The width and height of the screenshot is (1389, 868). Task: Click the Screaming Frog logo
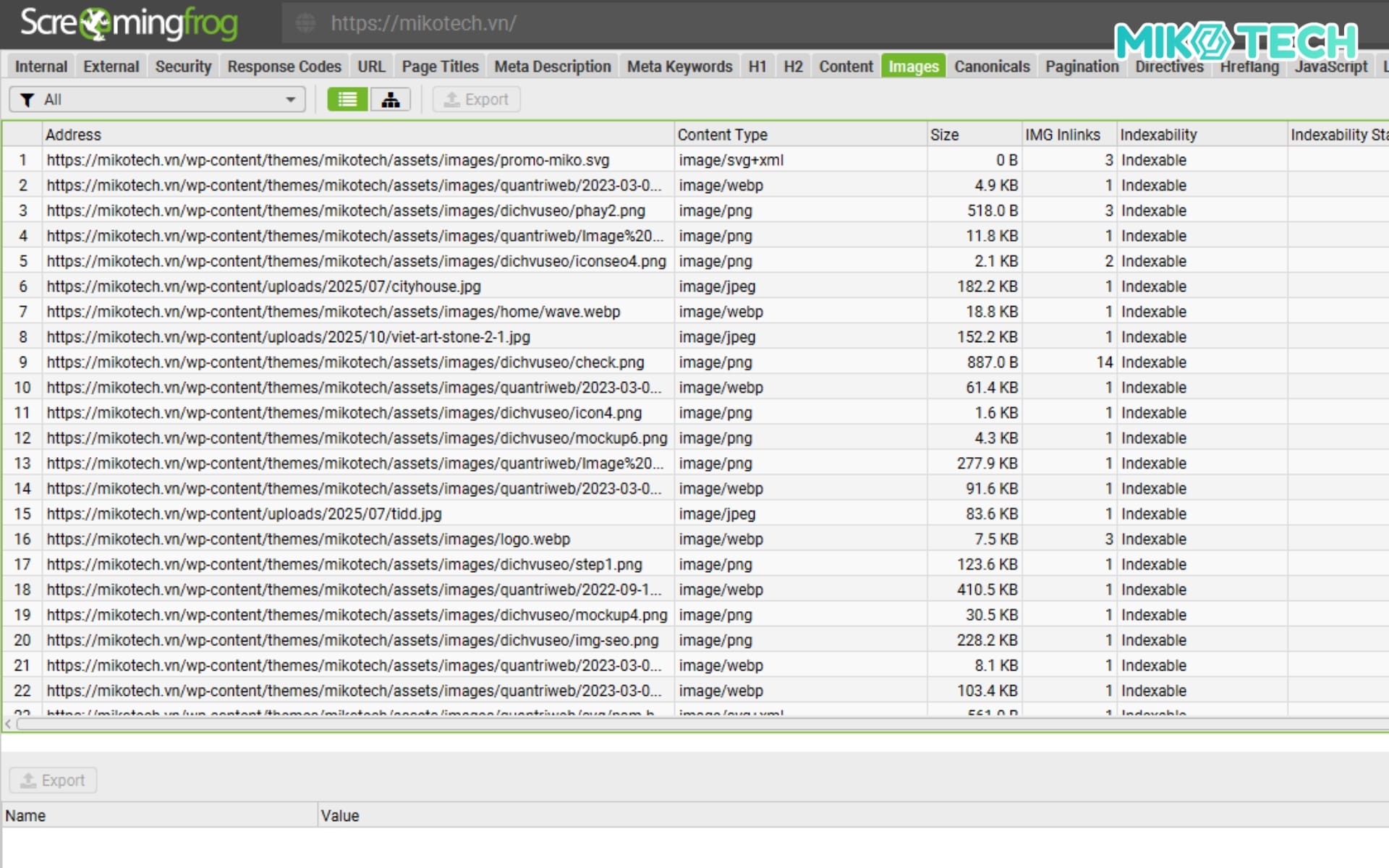(129, 23)
